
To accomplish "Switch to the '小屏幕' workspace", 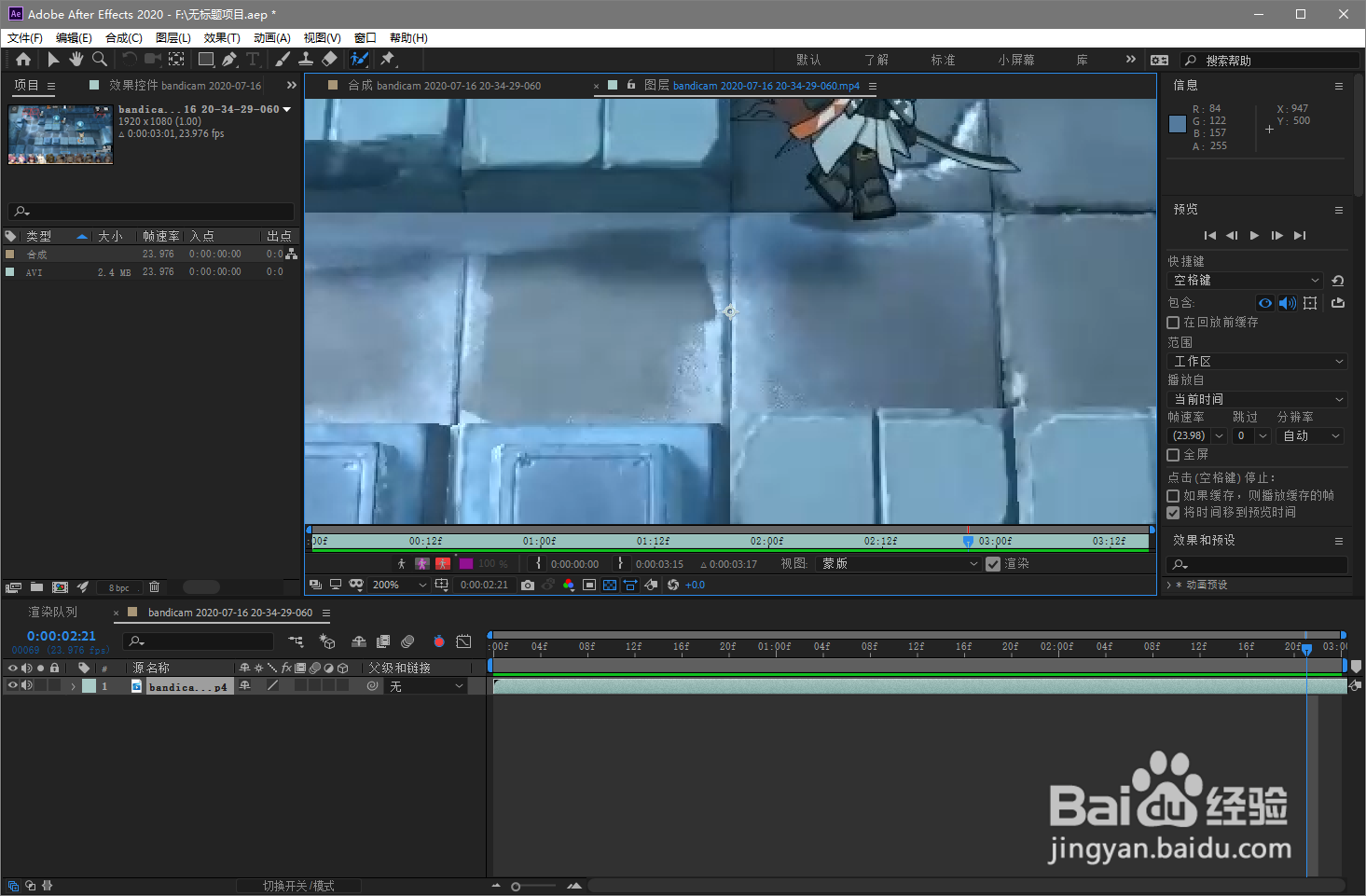I will pyautogui.click(x=1016, y=60).
